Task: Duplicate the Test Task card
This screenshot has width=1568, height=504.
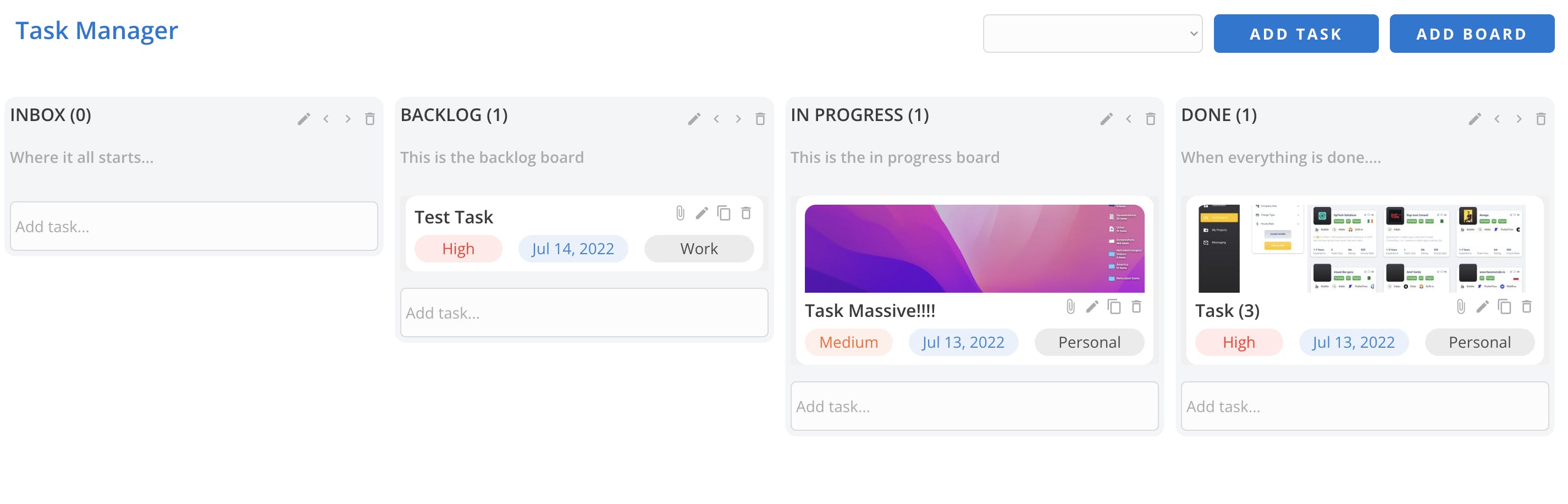Action: (x=724, y=213)
